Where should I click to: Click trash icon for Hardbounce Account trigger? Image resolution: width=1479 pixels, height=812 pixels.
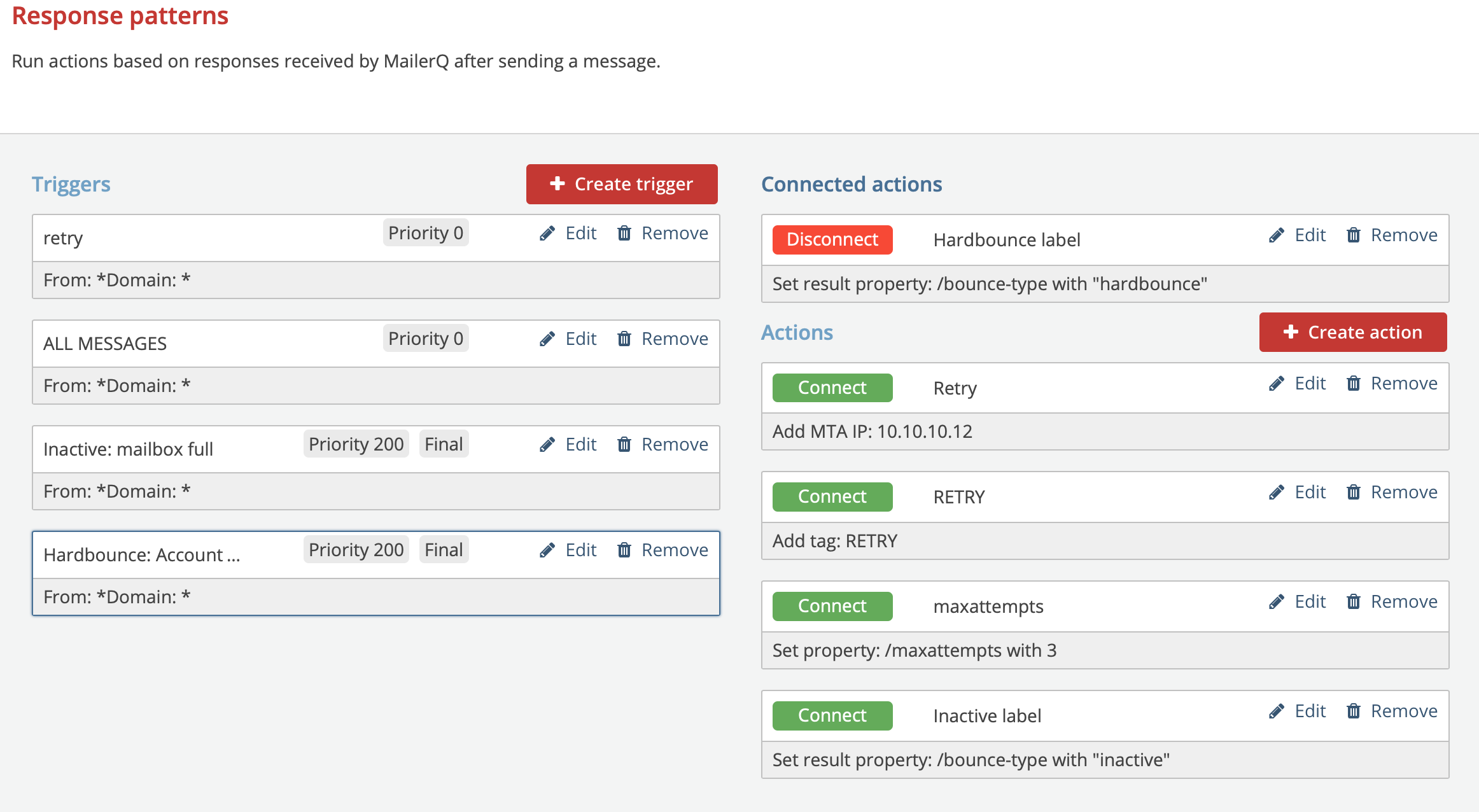(624, 550)
